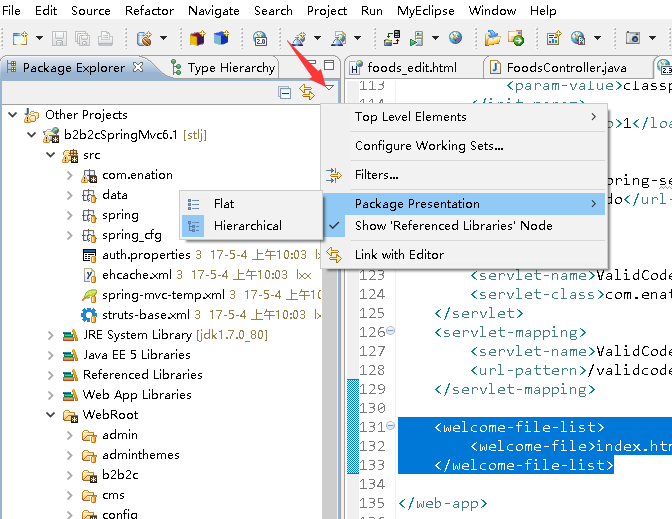Open the MyEclipse menu

[x=426, y=10]
